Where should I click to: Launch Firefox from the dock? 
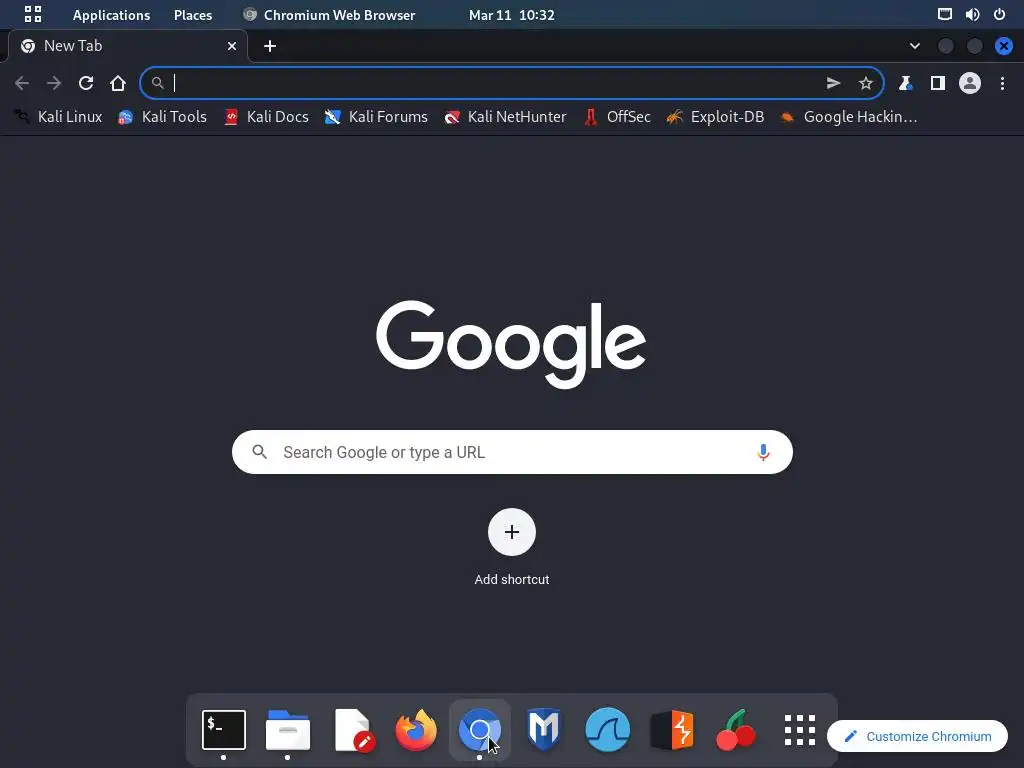point(416,729)
